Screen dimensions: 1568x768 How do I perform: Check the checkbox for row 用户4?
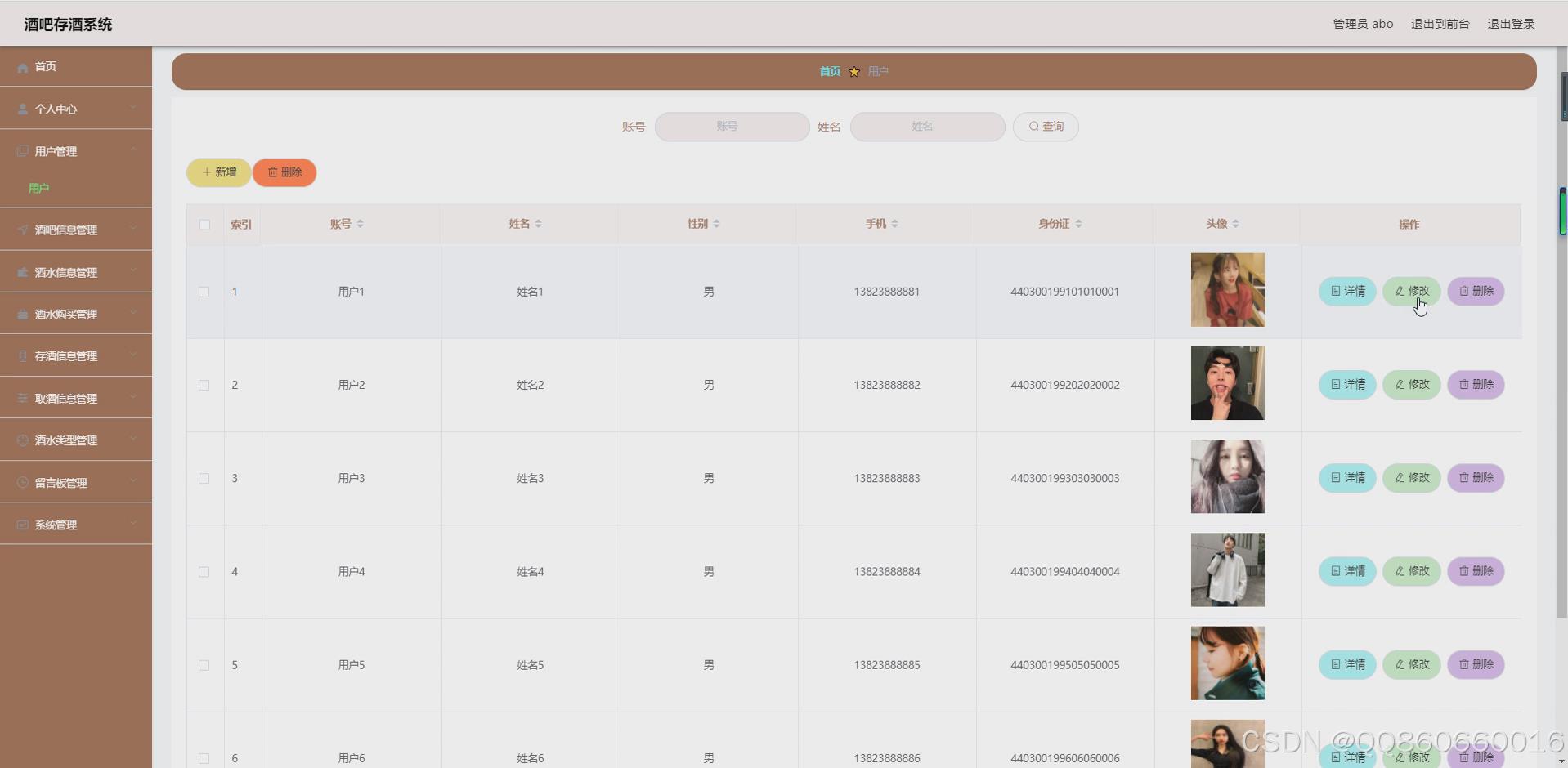tap(204, 572)
